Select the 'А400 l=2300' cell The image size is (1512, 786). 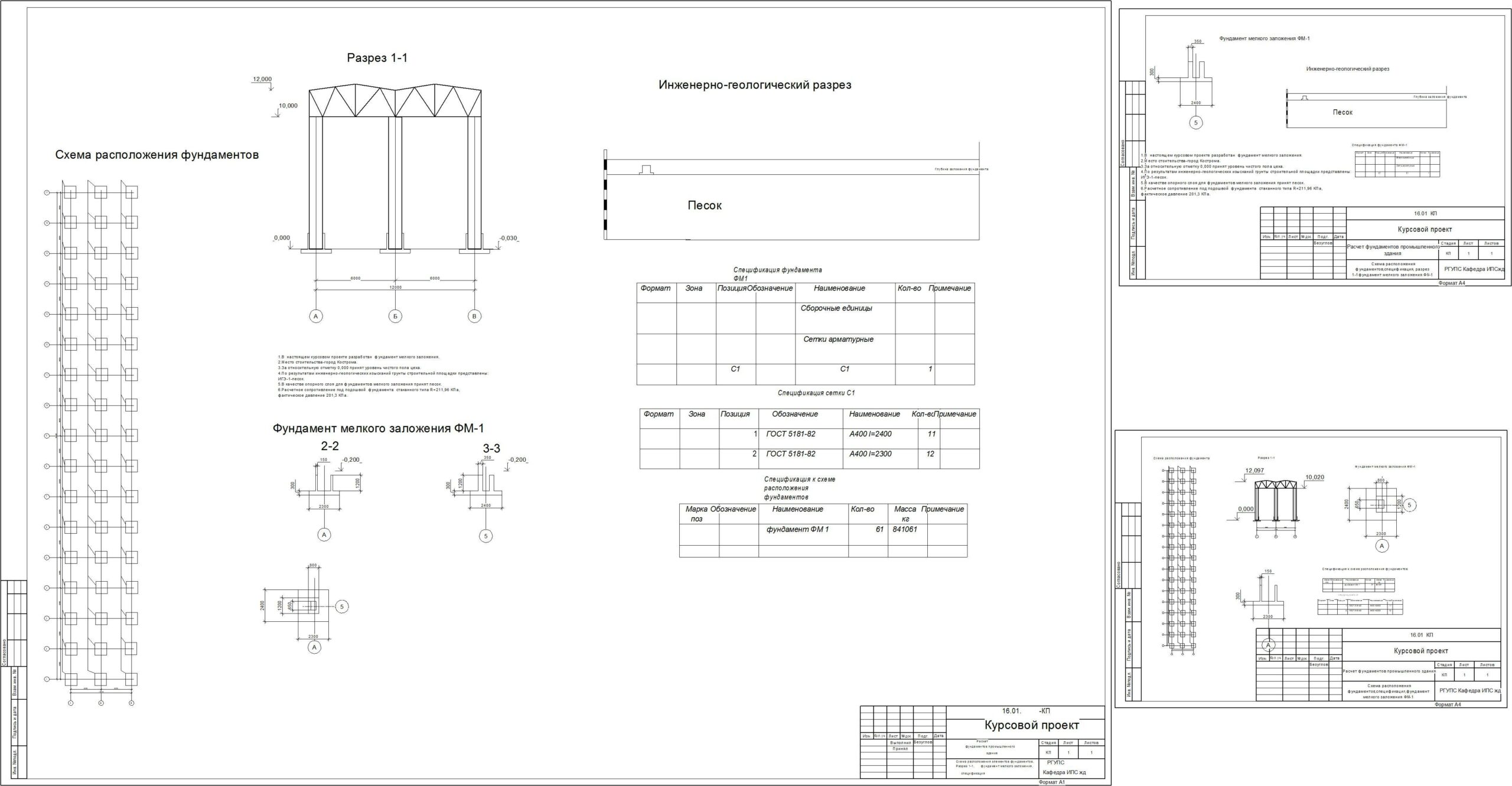(x=871, y=454)
